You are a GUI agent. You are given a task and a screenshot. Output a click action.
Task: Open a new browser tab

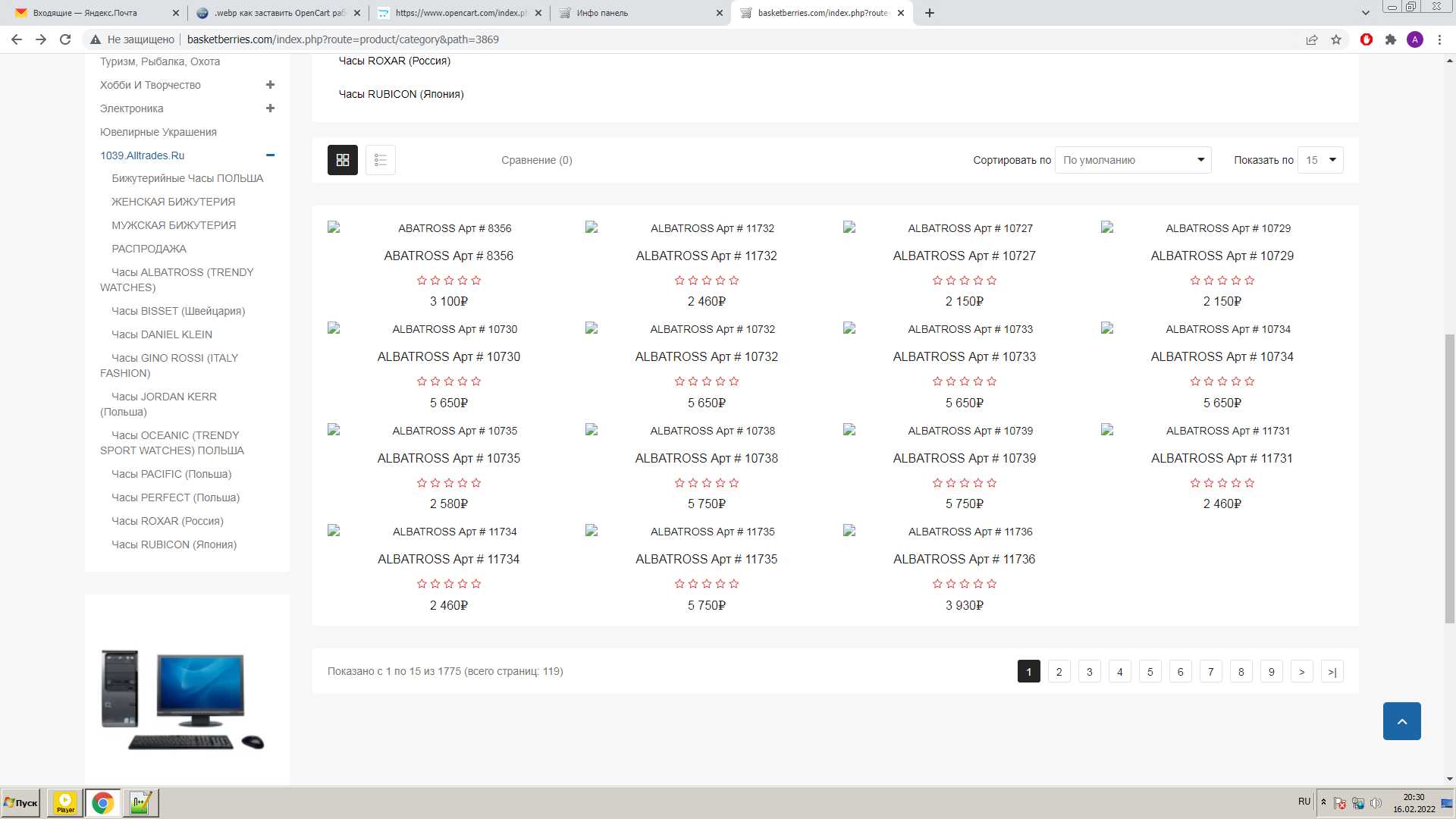tap(930, 13)
